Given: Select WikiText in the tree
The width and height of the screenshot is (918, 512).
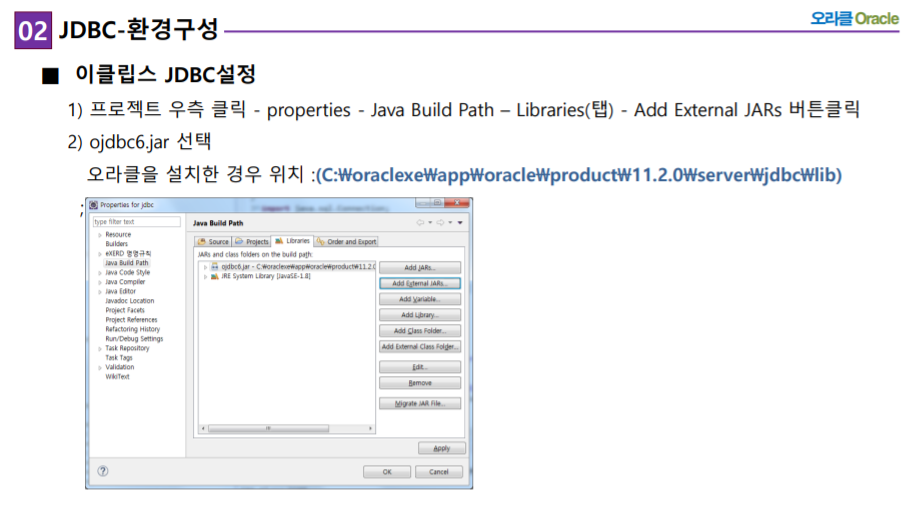Looking at the screenshot, I should (117, 377).
